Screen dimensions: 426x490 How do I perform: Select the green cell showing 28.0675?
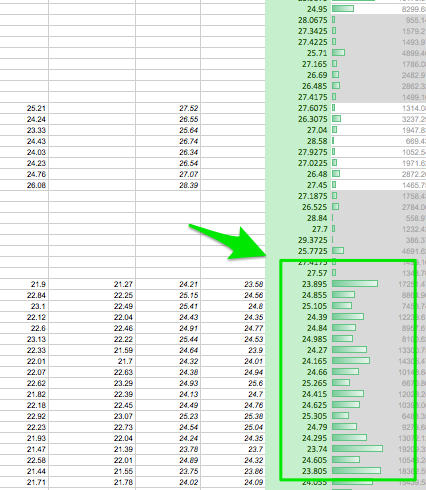[298, 20]
